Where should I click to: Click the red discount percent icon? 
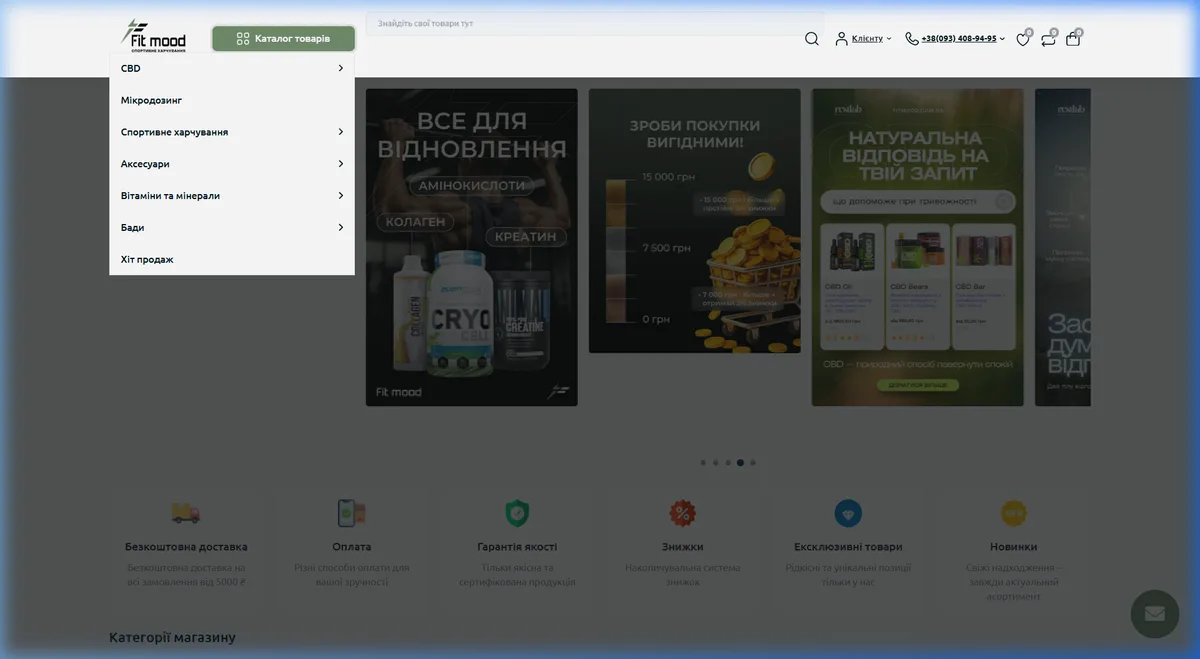pos(683,513)
